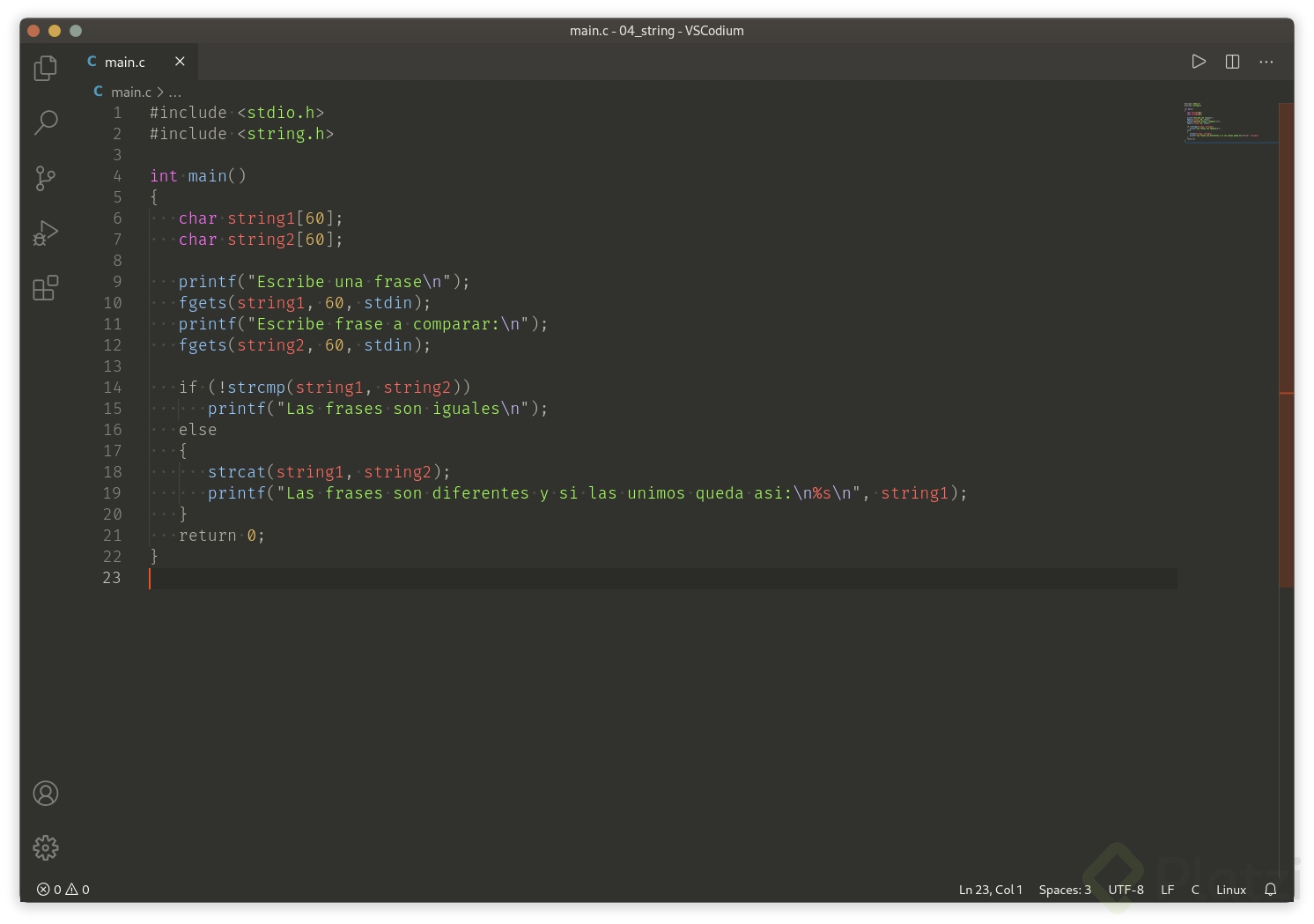Open the Search view icon
Screen dimensions: 1314x924
[45, 122]
